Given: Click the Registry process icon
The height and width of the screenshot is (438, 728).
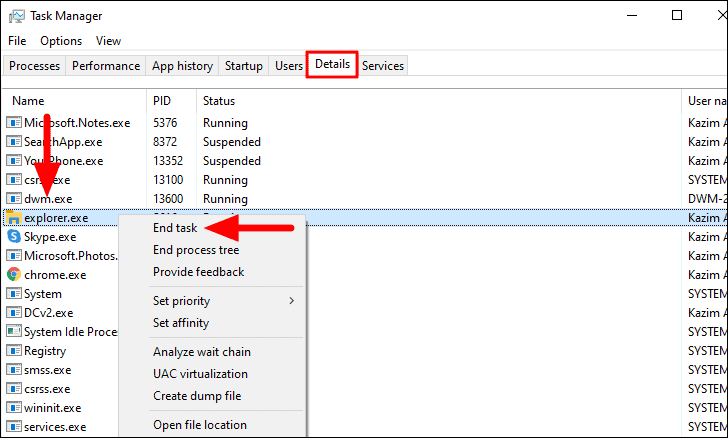Looking at the screenshot, I should pos(14,351).
